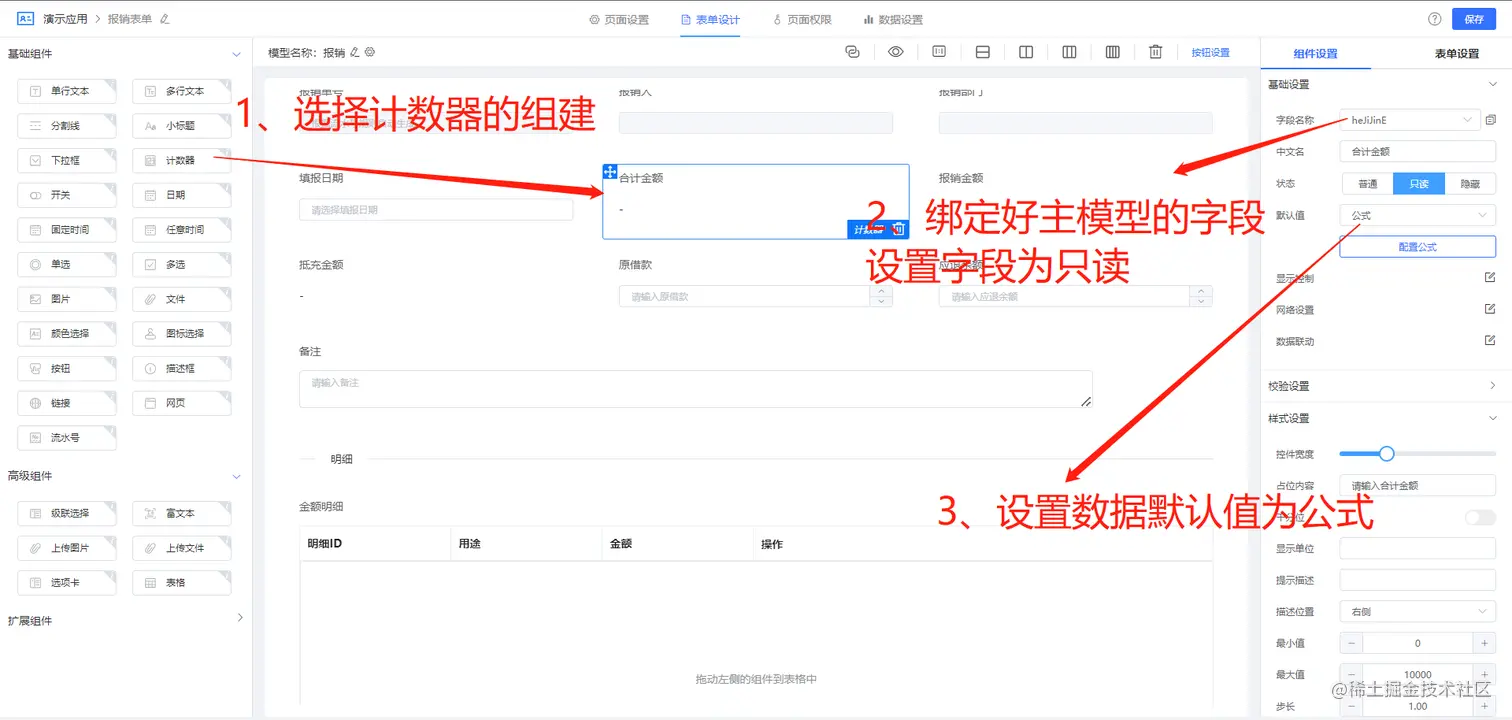Add the 图标选择 icon picker component
1512x720 pixels.
[x=181, y=334]
